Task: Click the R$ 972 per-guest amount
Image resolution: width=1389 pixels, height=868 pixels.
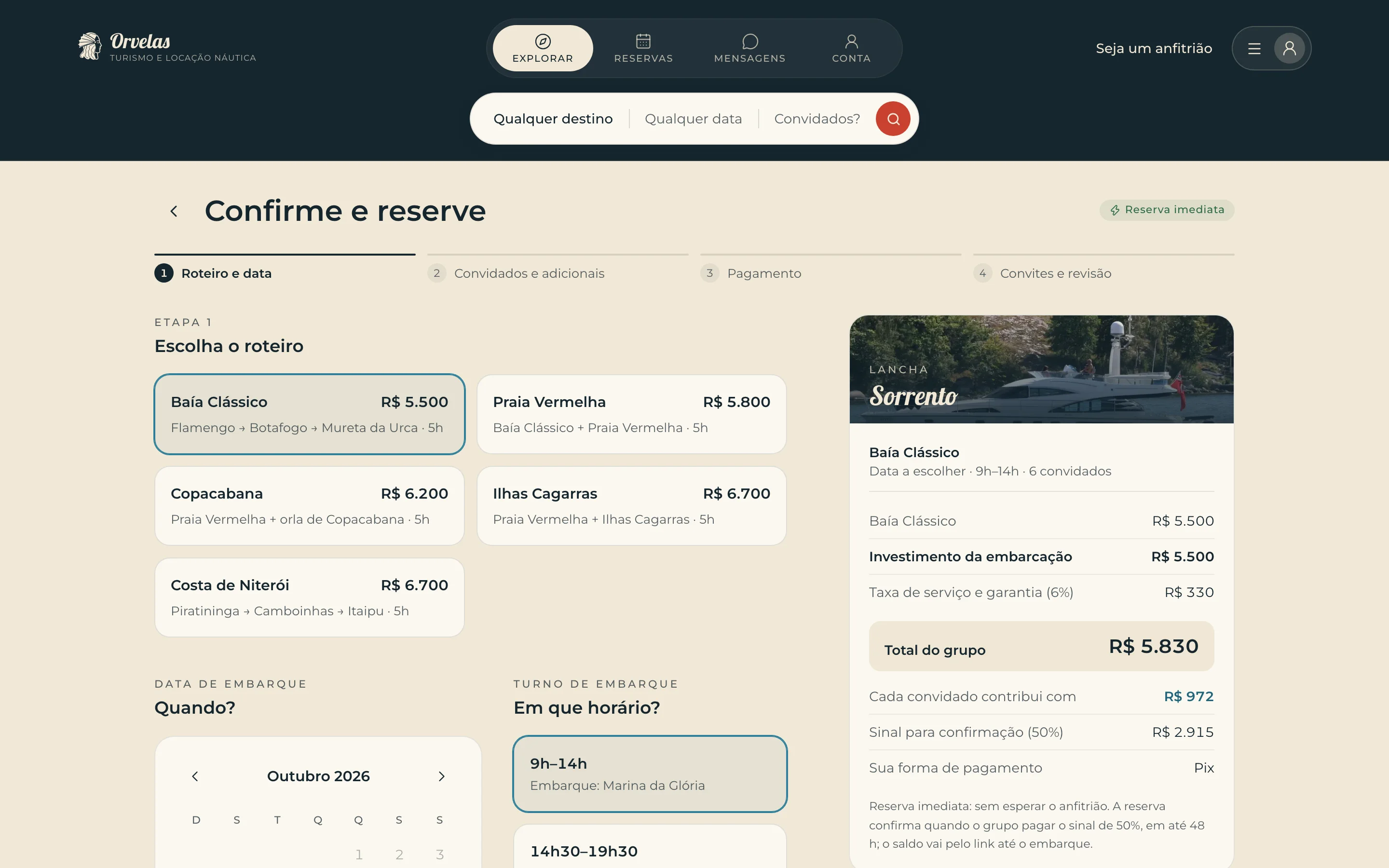Action: [1189, 696]
